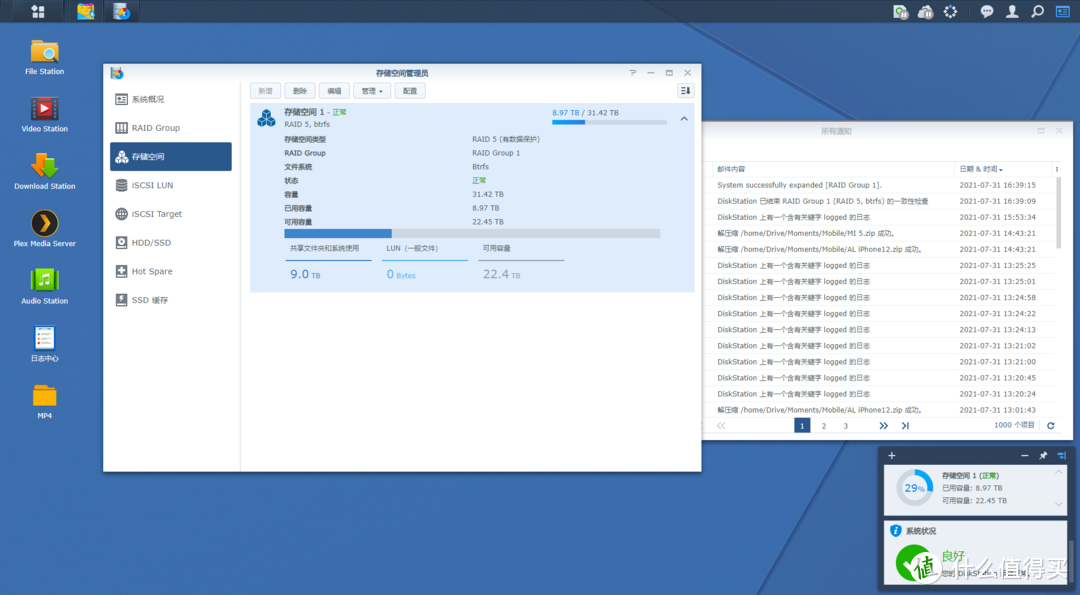Launch Video Station from desktop
The width and height of the screenshot is (1080, 595).
pos(45,114)
